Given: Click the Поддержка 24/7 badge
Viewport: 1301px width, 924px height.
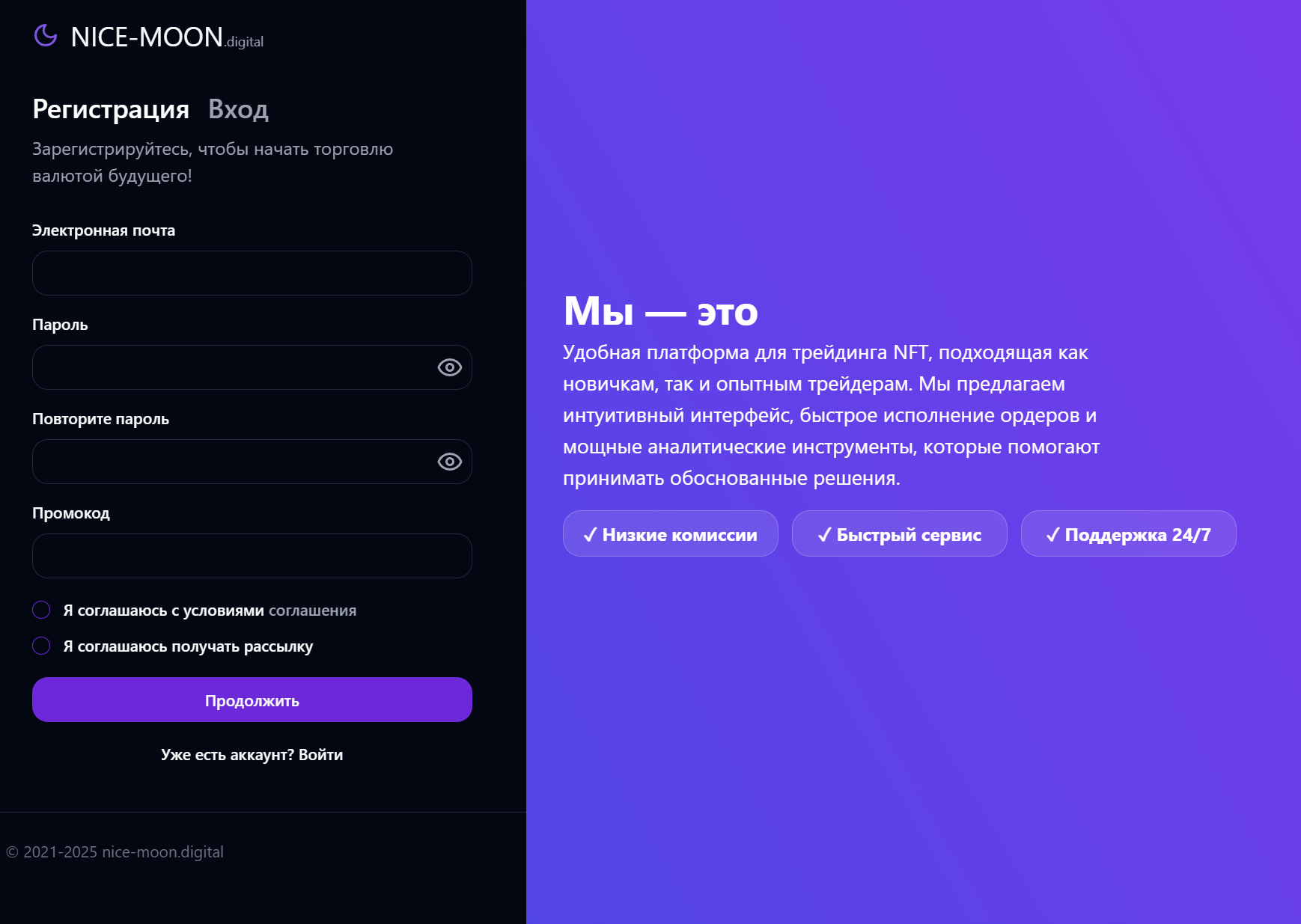Looking at the screenshot, I should click(x=1128, y=534).
